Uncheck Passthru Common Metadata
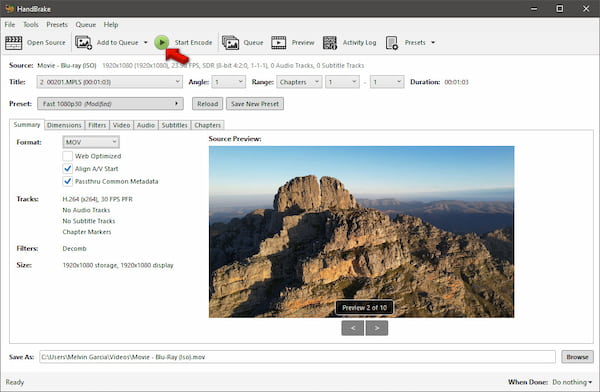The width and height of the screenshot is (600, 392). point(67,181)
